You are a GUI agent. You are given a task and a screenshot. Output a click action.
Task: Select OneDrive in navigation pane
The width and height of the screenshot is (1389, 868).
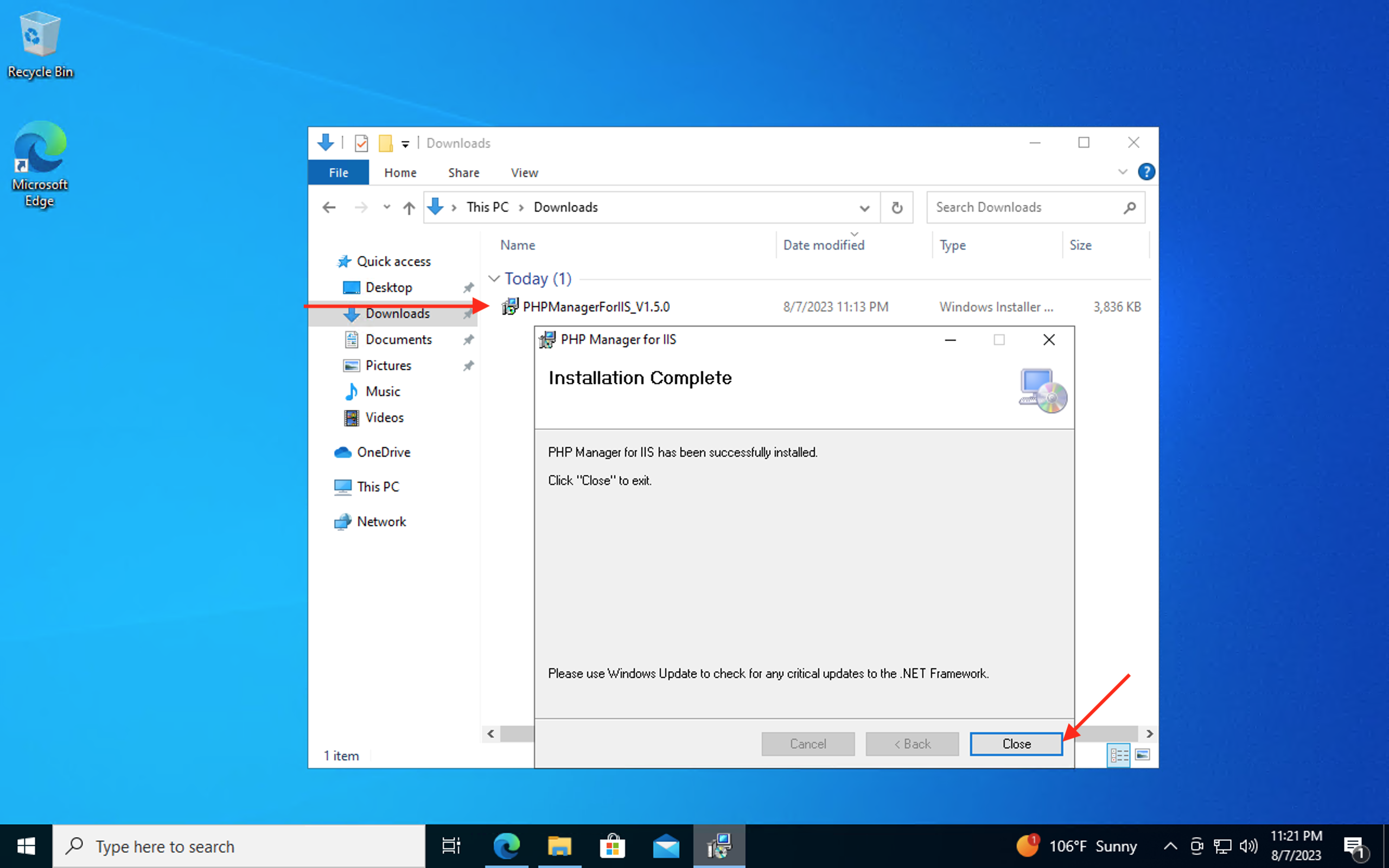(x=383, y=452)
